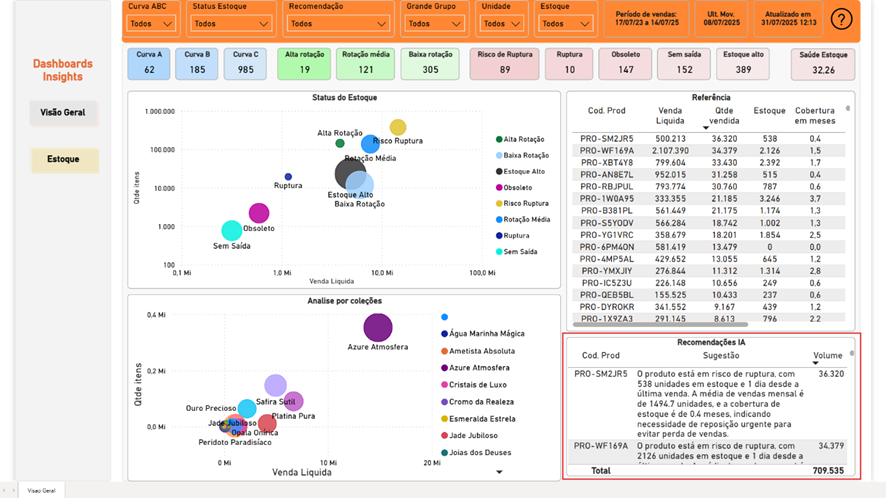The image size is (886, 498).
Task: Switch to Visão Geral page
Action: point(63,113)
